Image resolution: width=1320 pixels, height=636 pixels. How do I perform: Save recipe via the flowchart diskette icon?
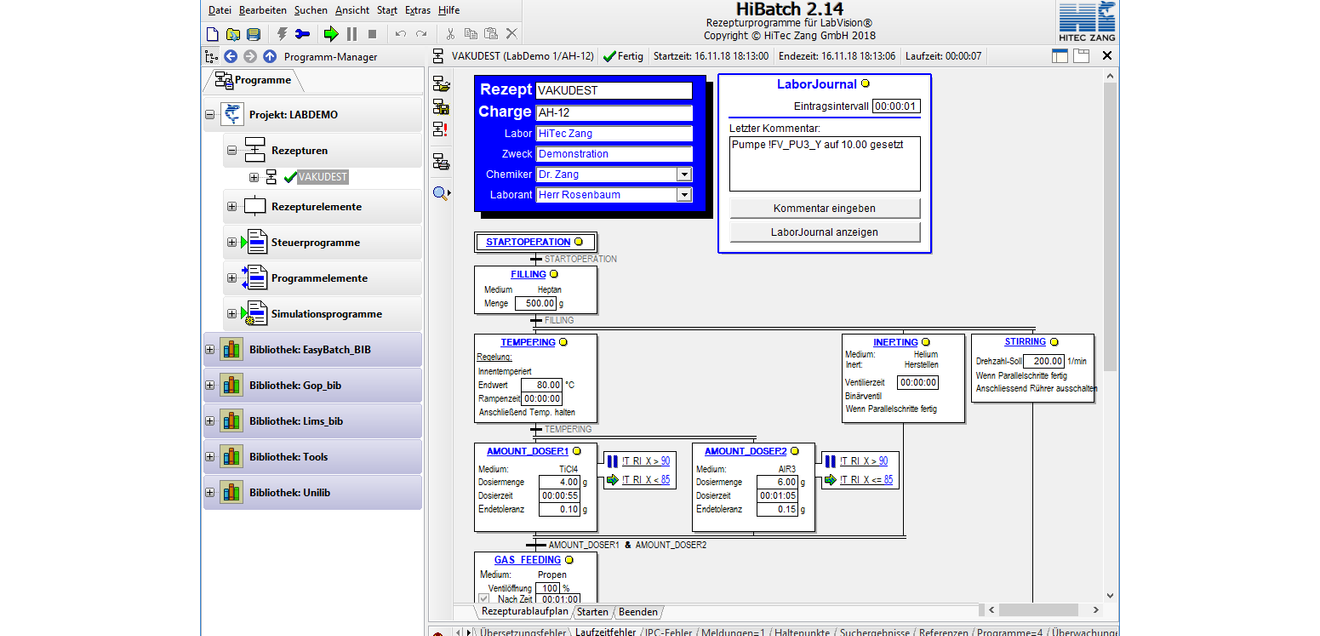tap(441, 106)
